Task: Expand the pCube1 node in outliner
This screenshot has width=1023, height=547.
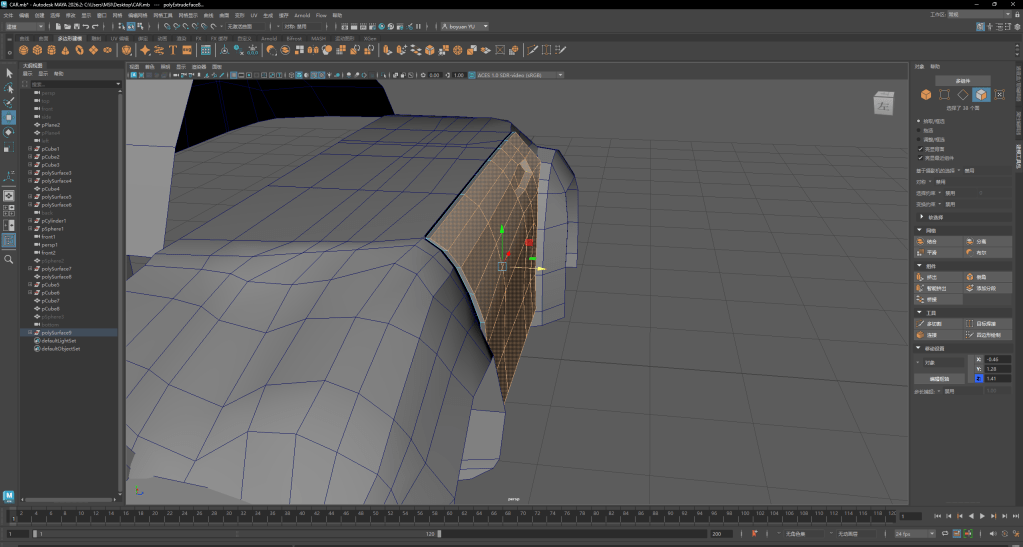Action: point(30,149)
